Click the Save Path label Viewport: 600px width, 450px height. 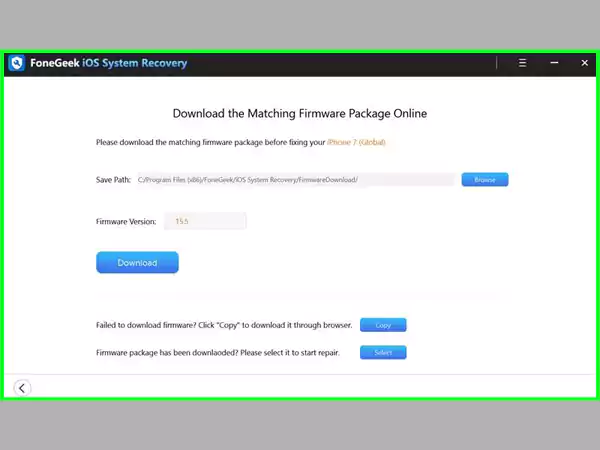click(x=113, y=180)
